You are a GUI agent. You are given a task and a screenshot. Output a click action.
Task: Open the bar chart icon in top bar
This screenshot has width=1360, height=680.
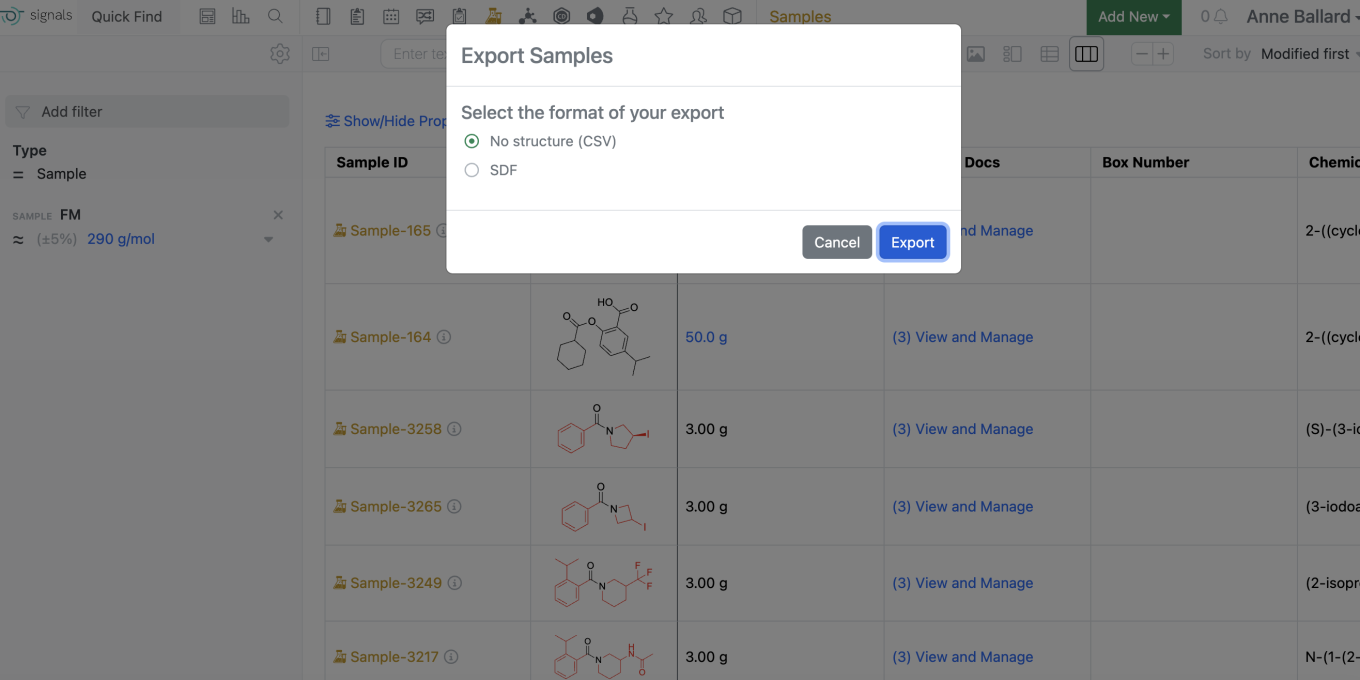(240, 17)
